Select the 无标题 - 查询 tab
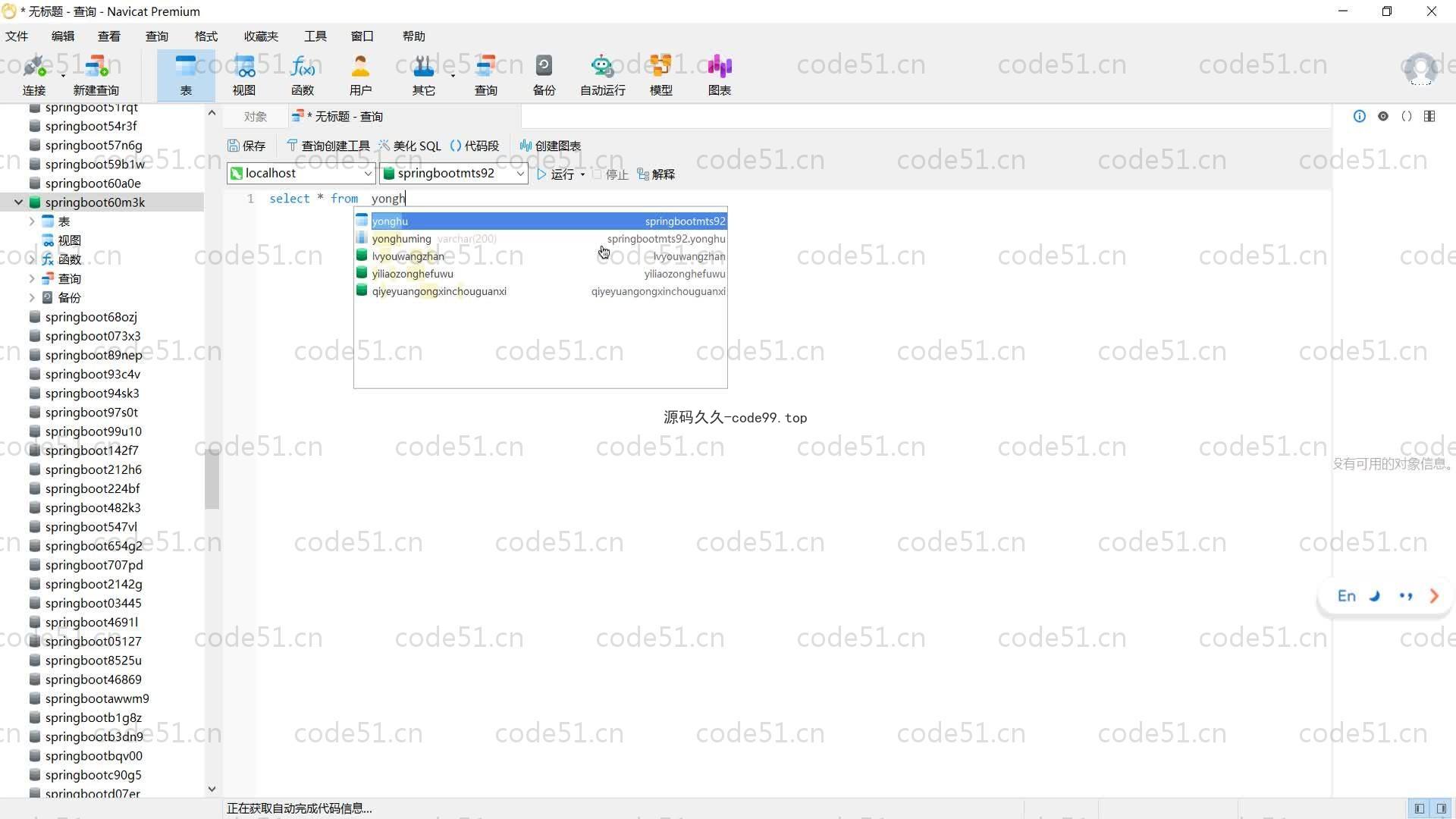The height and width of the screenshot is (819, 1456). (404, 117)
